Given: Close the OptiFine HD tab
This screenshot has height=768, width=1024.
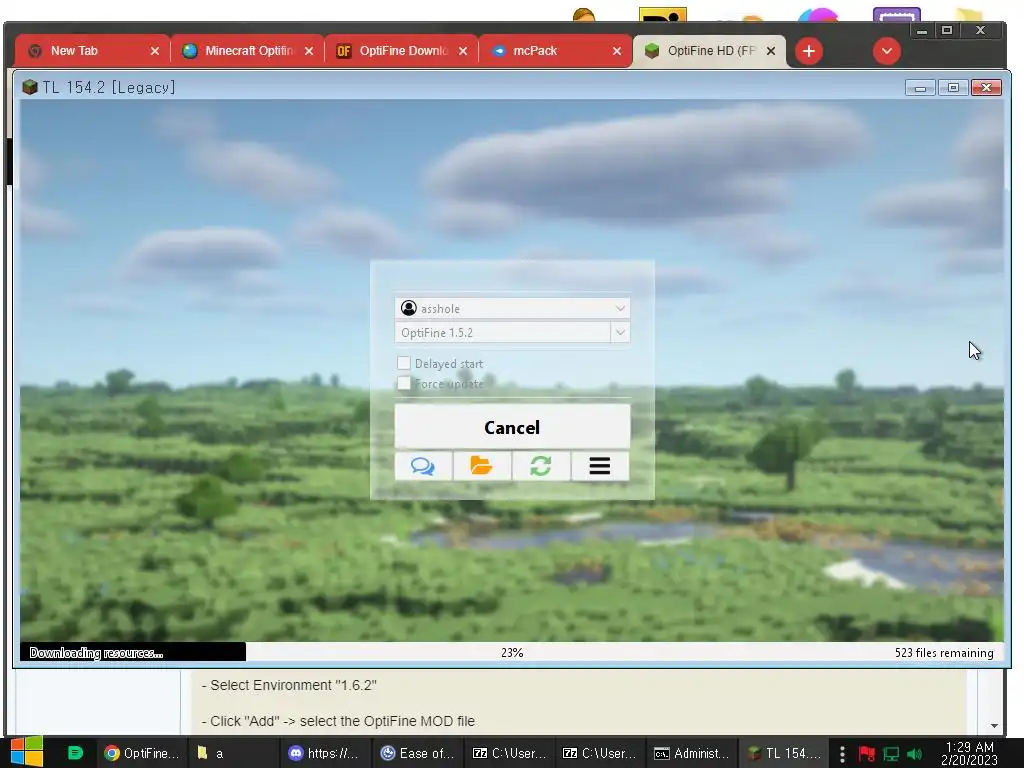Looking at the screenshot, I should (771, 51).
